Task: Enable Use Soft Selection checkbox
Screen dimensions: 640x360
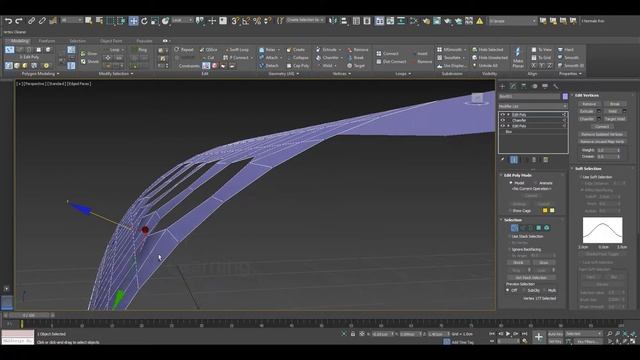Action: pyautogui.click(x=580, y=177)
